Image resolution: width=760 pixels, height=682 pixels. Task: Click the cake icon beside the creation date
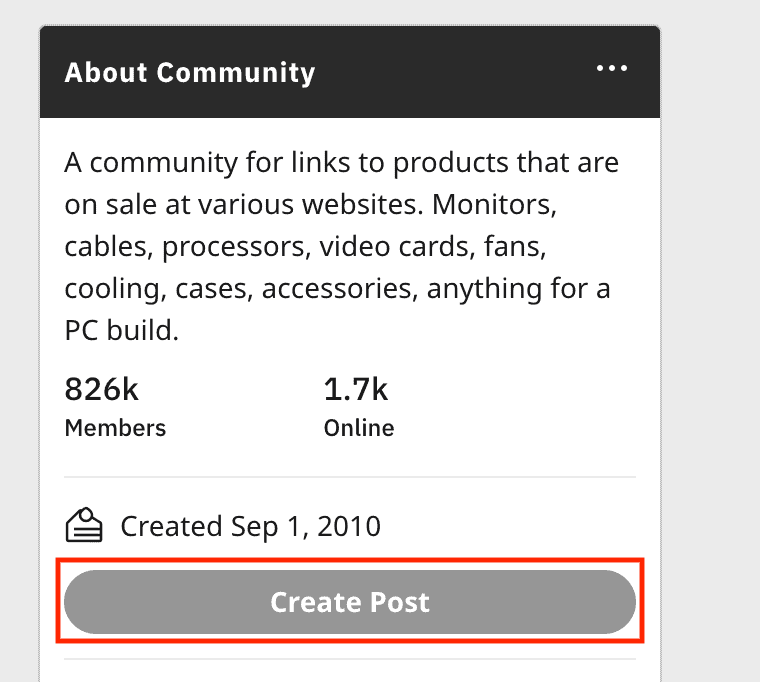pos(84,525)
